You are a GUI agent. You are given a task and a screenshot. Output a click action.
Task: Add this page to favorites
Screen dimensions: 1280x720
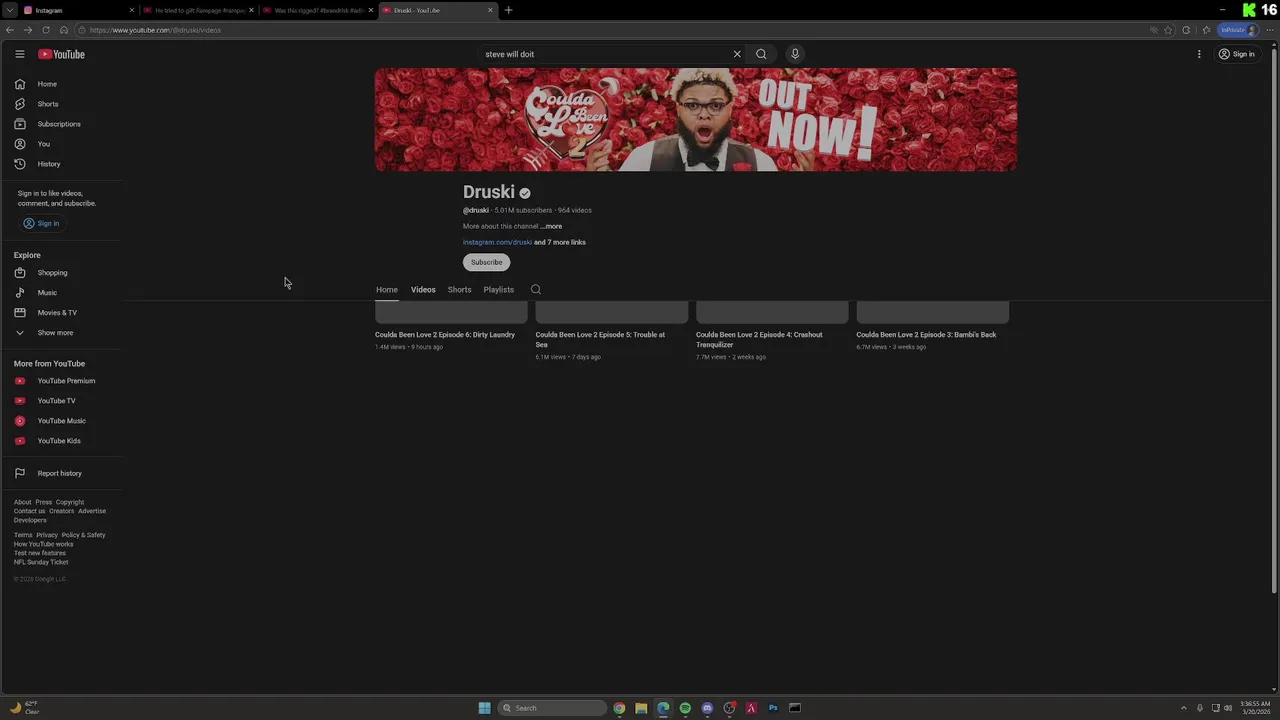click(x=1168, y=30)
